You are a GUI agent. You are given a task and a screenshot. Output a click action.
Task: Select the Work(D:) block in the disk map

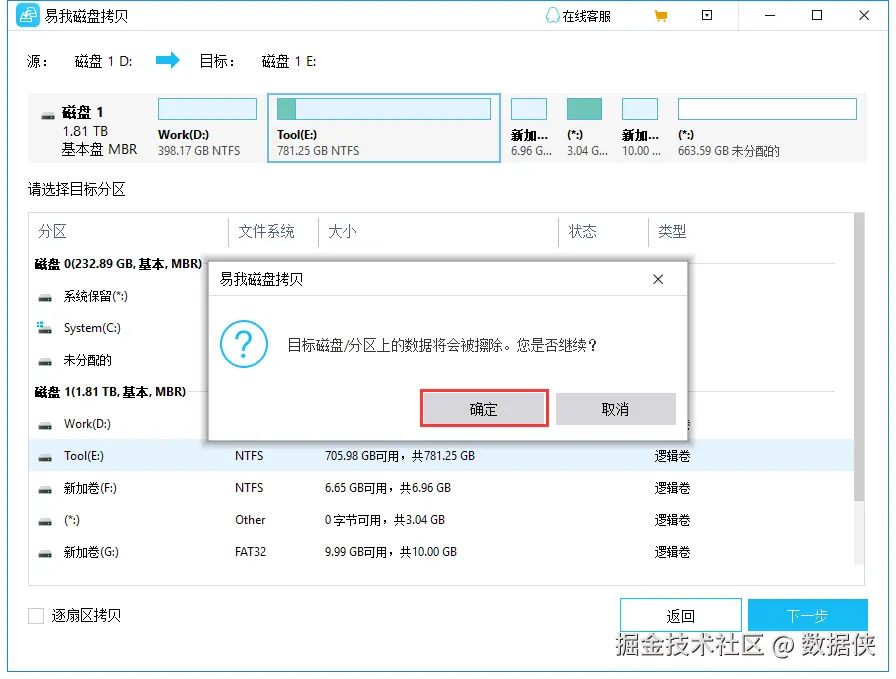[207, 108]
